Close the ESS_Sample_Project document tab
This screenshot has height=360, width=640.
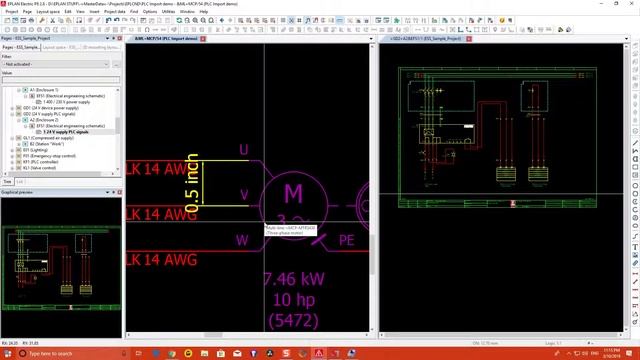point(469,39)
